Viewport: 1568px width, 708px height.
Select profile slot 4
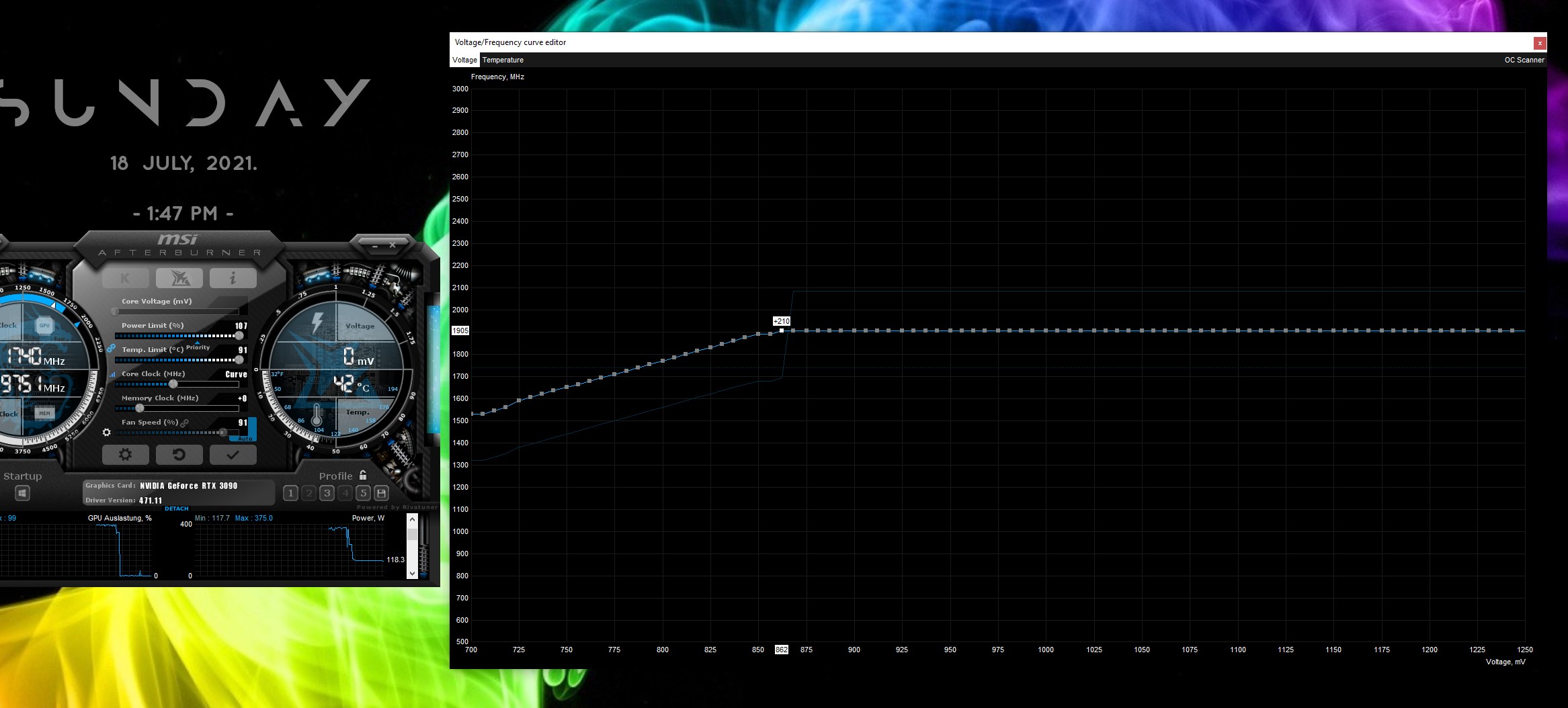tap(345, 493)
